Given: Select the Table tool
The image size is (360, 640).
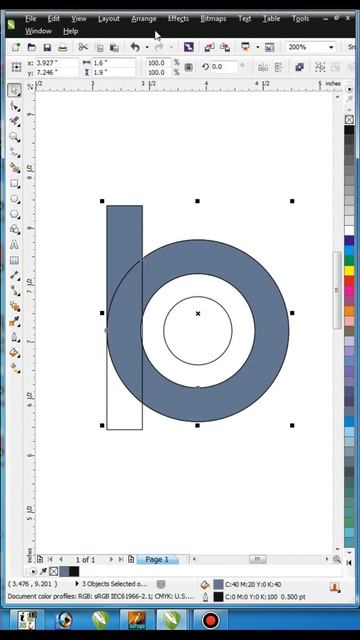Looking at the screenshot, I should coord(15,260).
